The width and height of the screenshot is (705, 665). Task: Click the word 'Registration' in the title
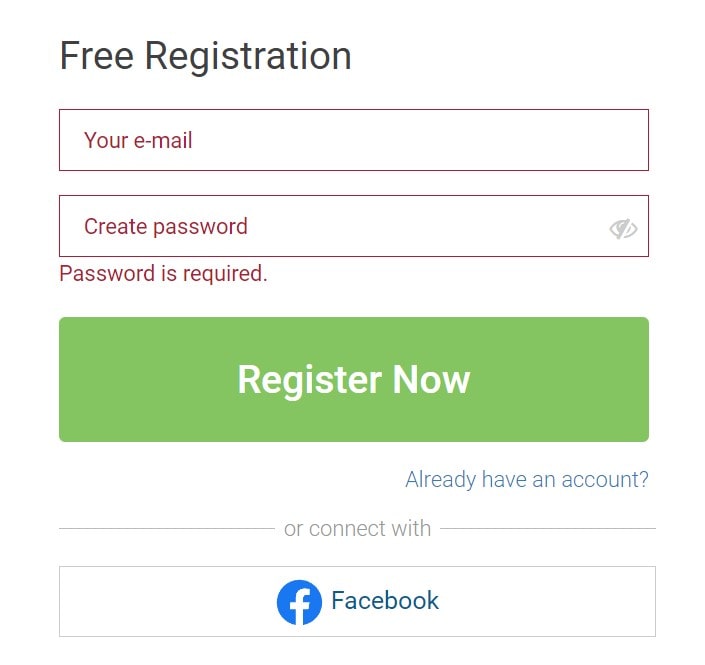pos(248,57)
